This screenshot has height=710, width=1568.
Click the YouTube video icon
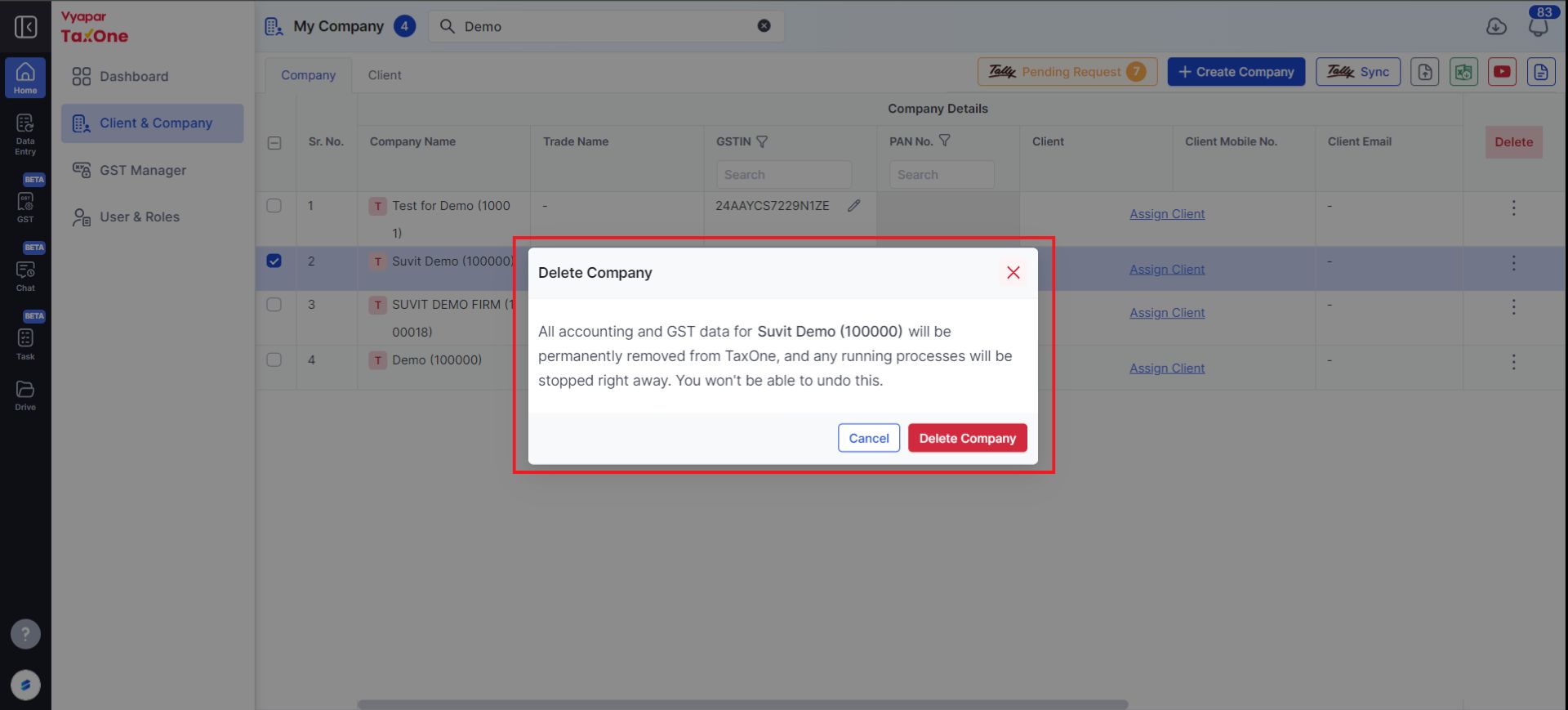point(1502,72)
